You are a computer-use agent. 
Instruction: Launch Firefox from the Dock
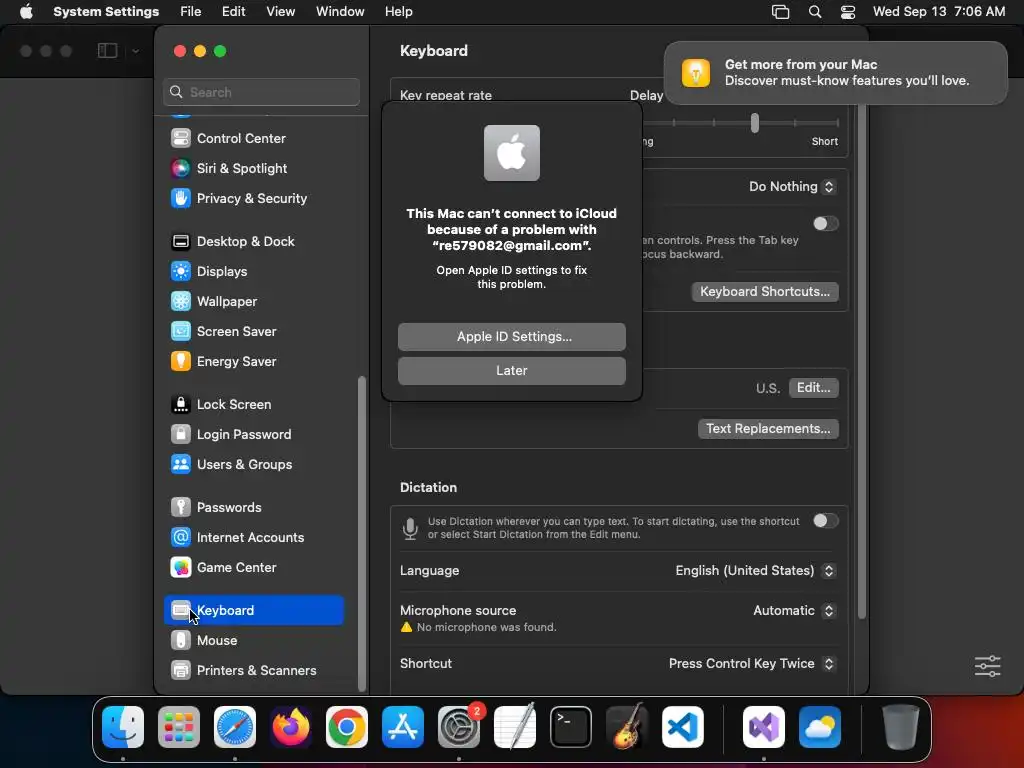pyautogui.click(x=291, y=727)
